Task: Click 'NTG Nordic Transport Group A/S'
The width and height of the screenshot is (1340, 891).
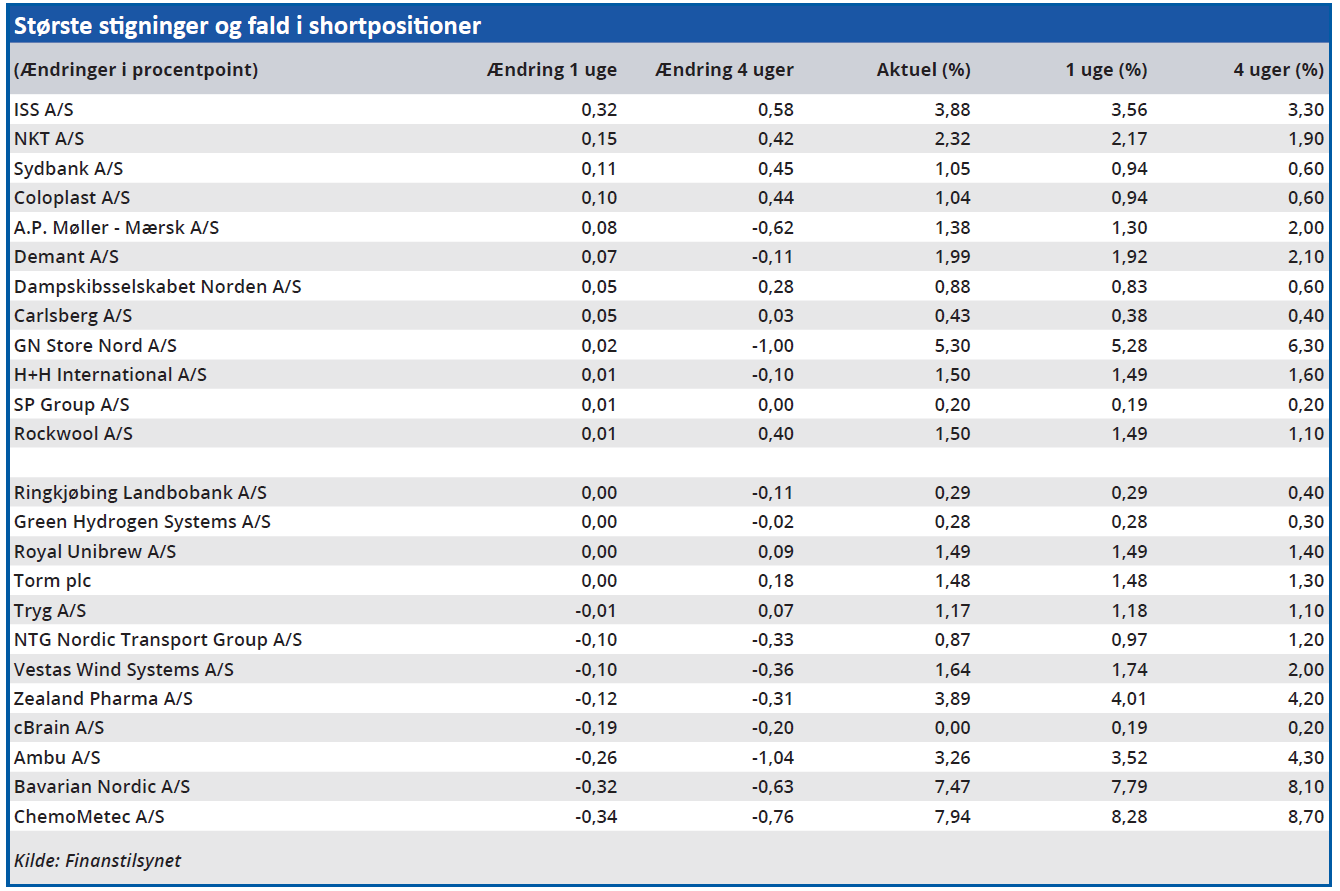Action: point(158,640)
